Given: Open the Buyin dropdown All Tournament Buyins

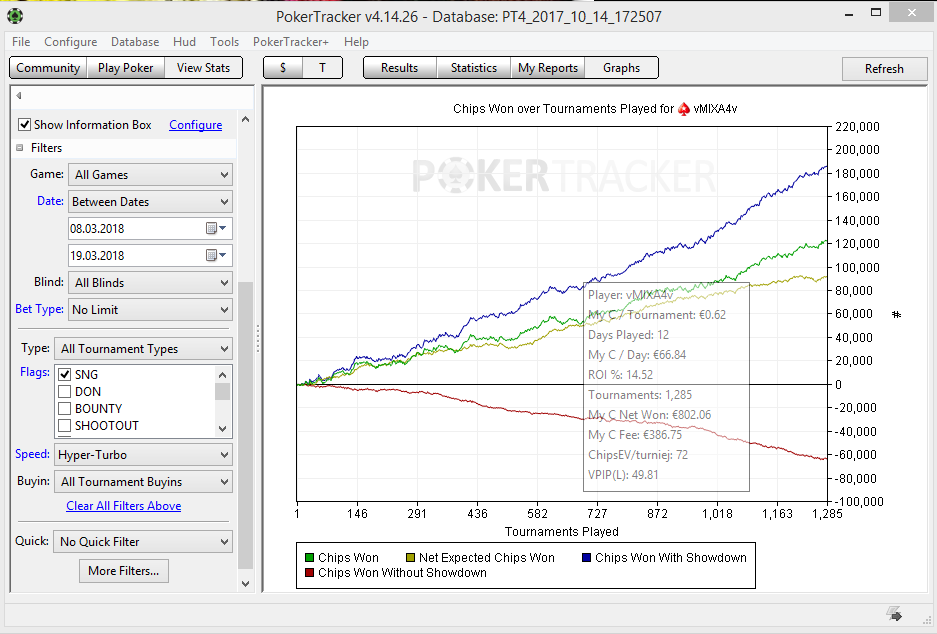Looking at the screenshot, I should click(143, 482).
